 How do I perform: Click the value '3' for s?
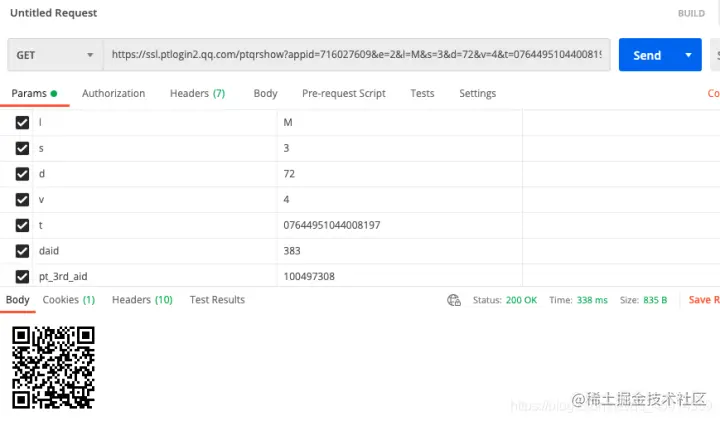[x=399, y=148]
